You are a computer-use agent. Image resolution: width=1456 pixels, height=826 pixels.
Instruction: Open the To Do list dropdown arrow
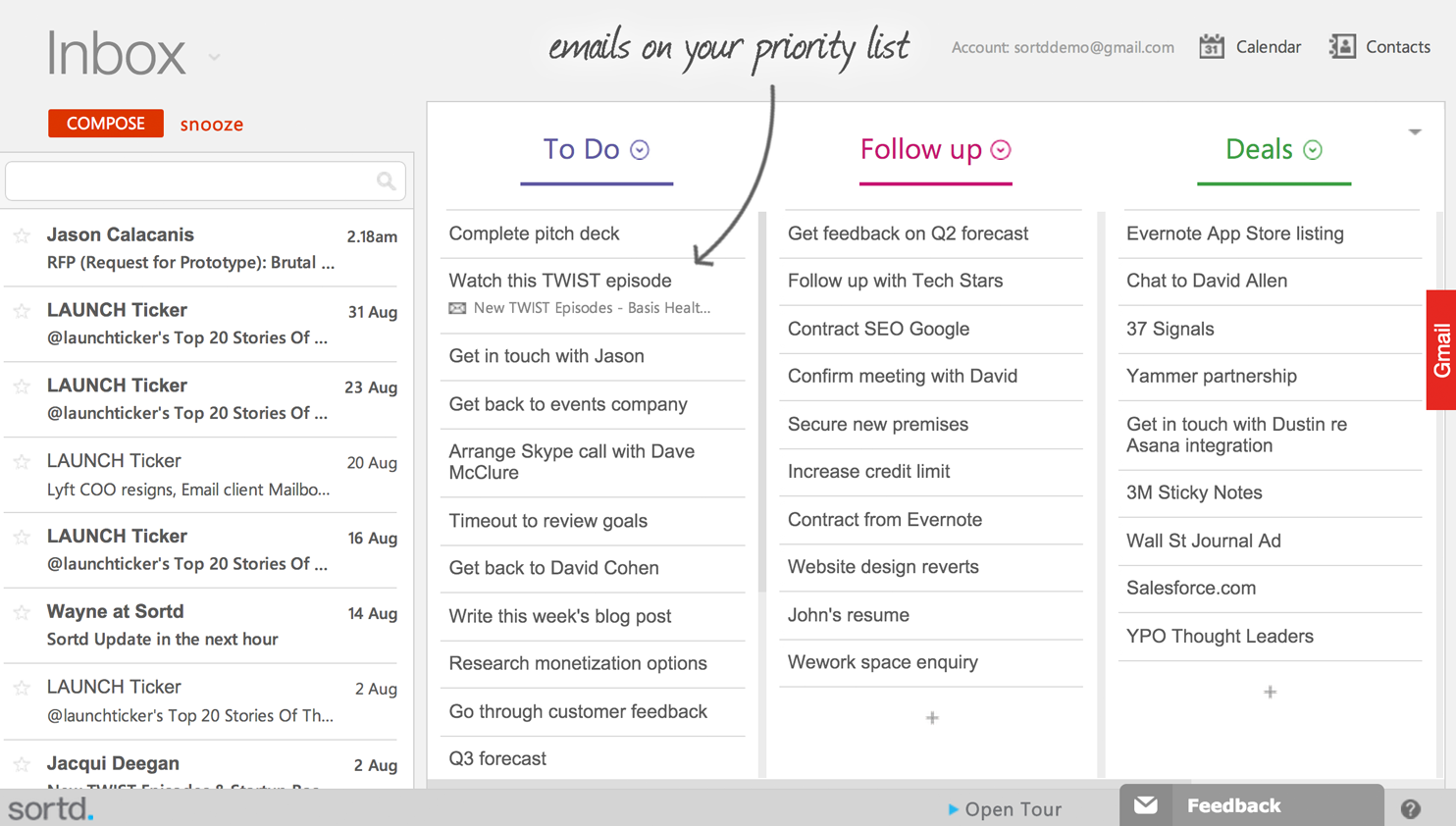click(640, 150)
